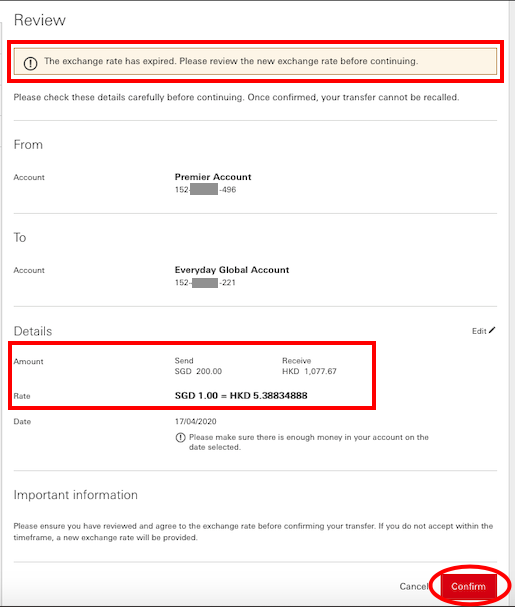
Task: Click the SGD 200.00 send amount
Action: [x=198, y=371]
